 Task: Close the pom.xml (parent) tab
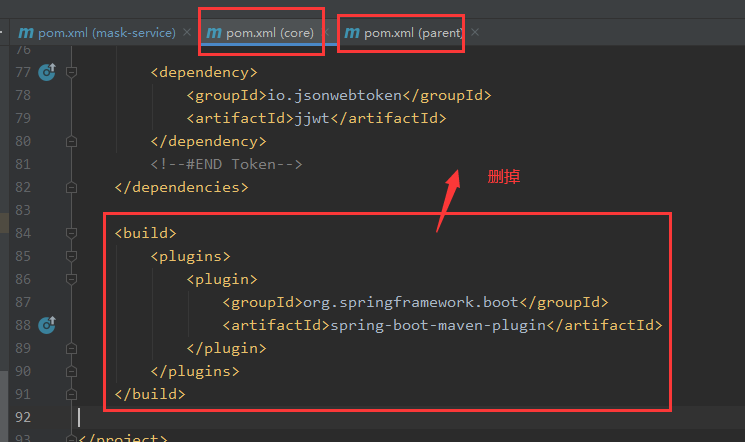coord(475,32)
